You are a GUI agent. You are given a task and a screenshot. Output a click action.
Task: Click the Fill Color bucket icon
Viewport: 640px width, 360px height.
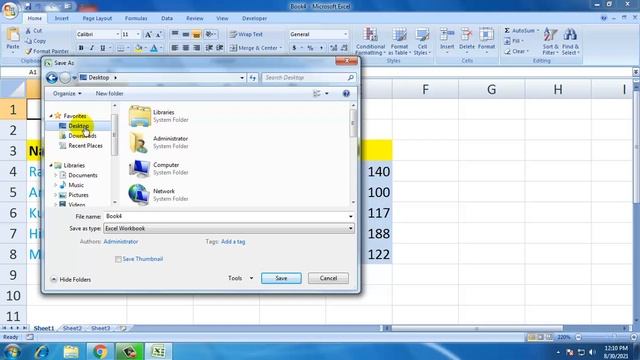139,48
